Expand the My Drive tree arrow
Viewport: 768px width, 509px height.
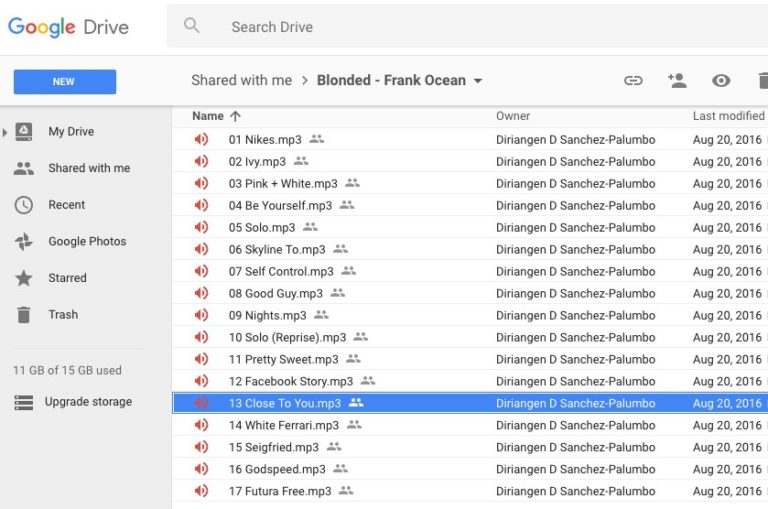(5, 132)
